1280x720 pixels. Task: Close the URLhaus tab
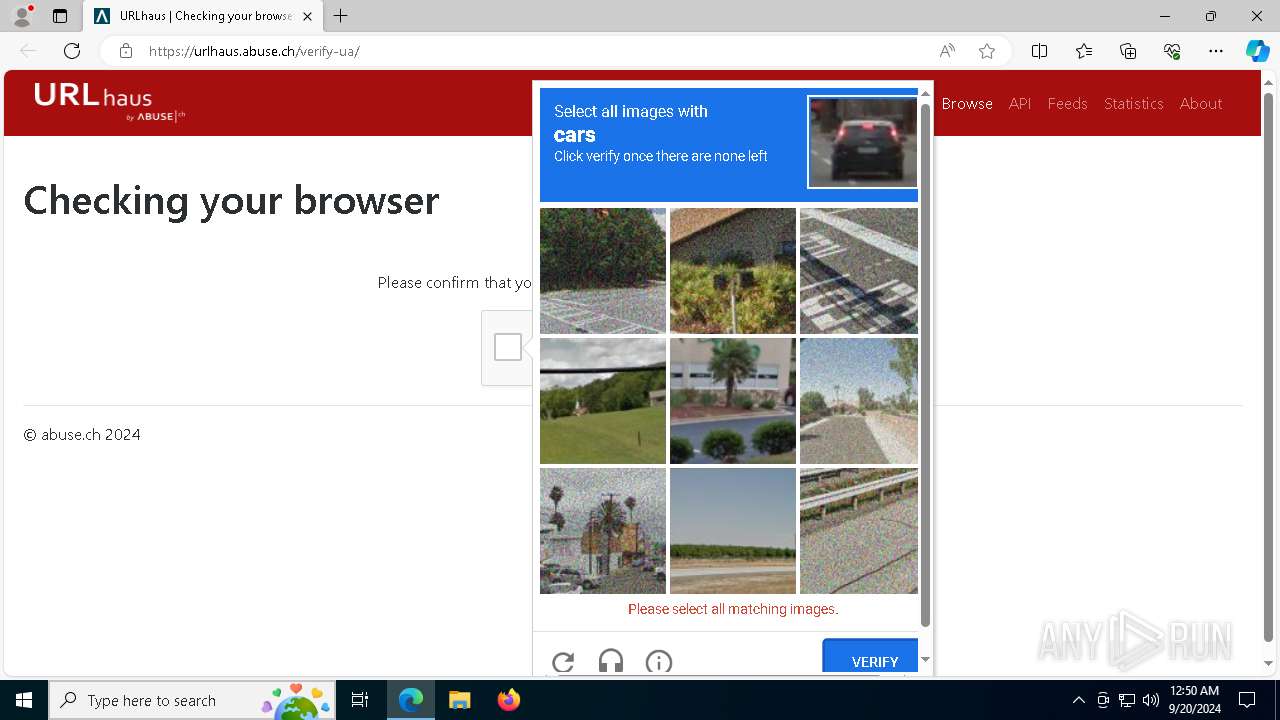(x=307, y=16)
